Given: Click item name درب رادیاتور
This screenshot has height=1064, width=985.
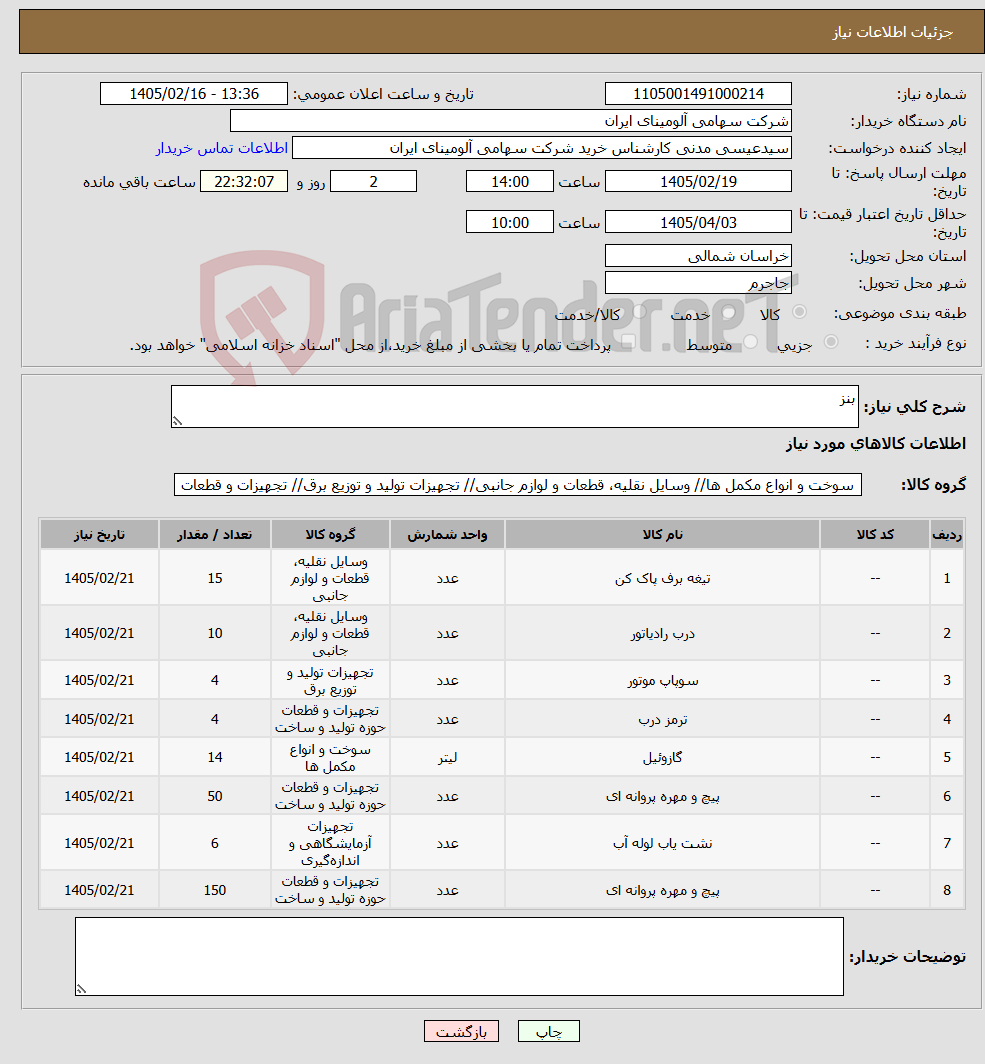Looking at the screenshot, I should coord(662,633).
